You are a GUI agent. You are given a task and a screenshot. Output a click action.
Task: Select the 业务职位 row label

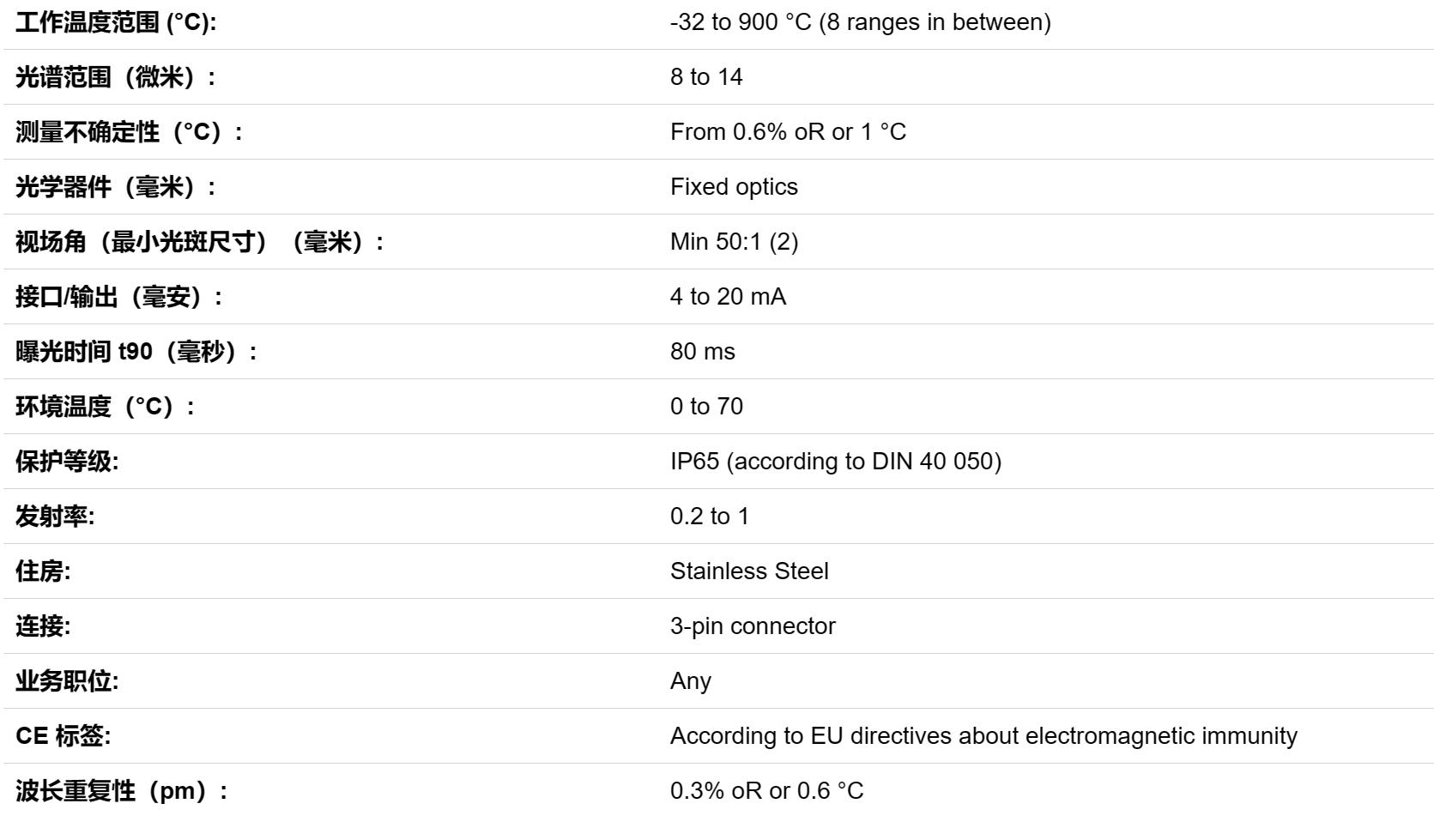tap(67, 681)
